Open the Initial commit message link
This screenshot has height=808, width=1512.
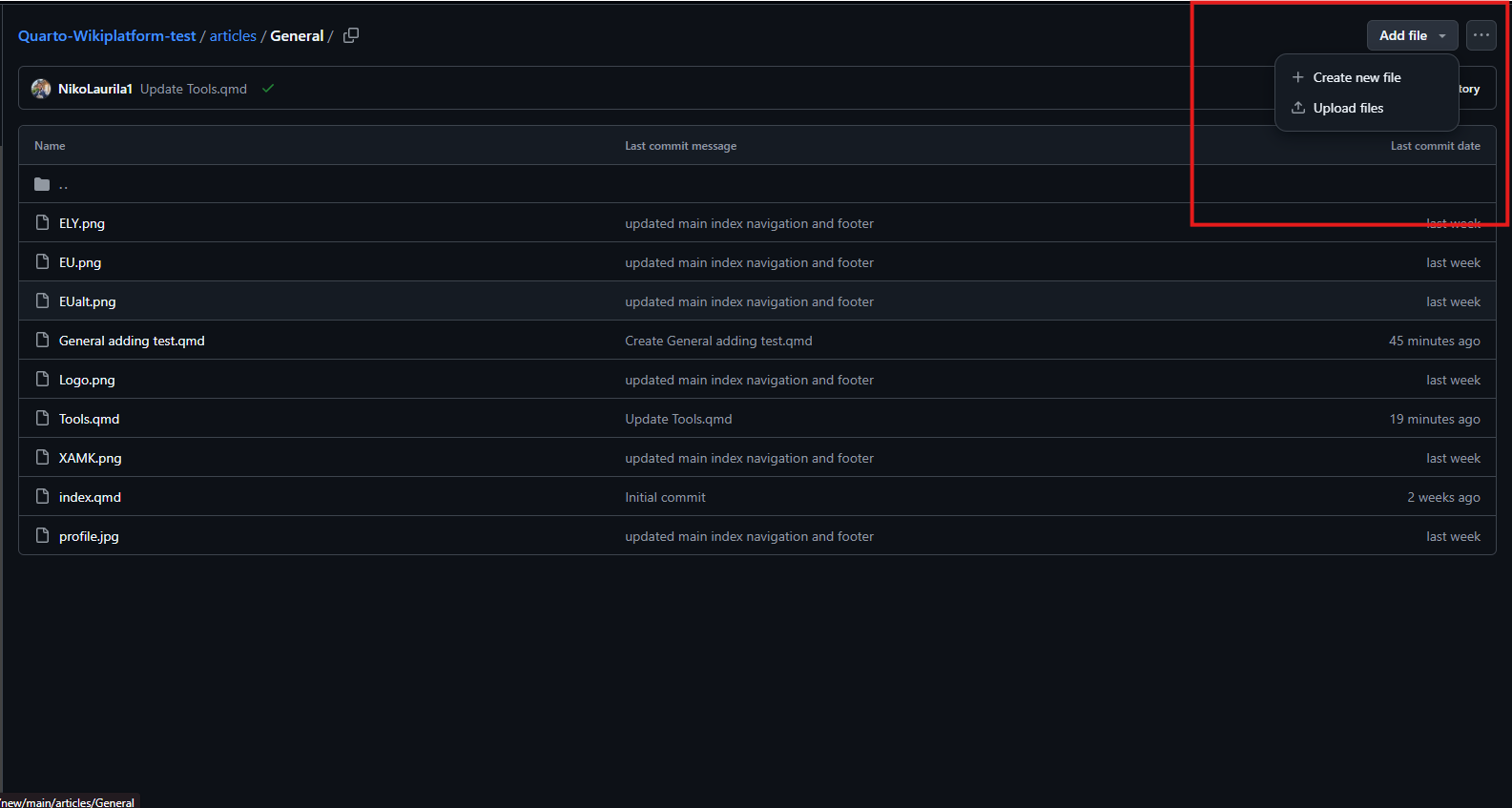[x=665, y=497]
